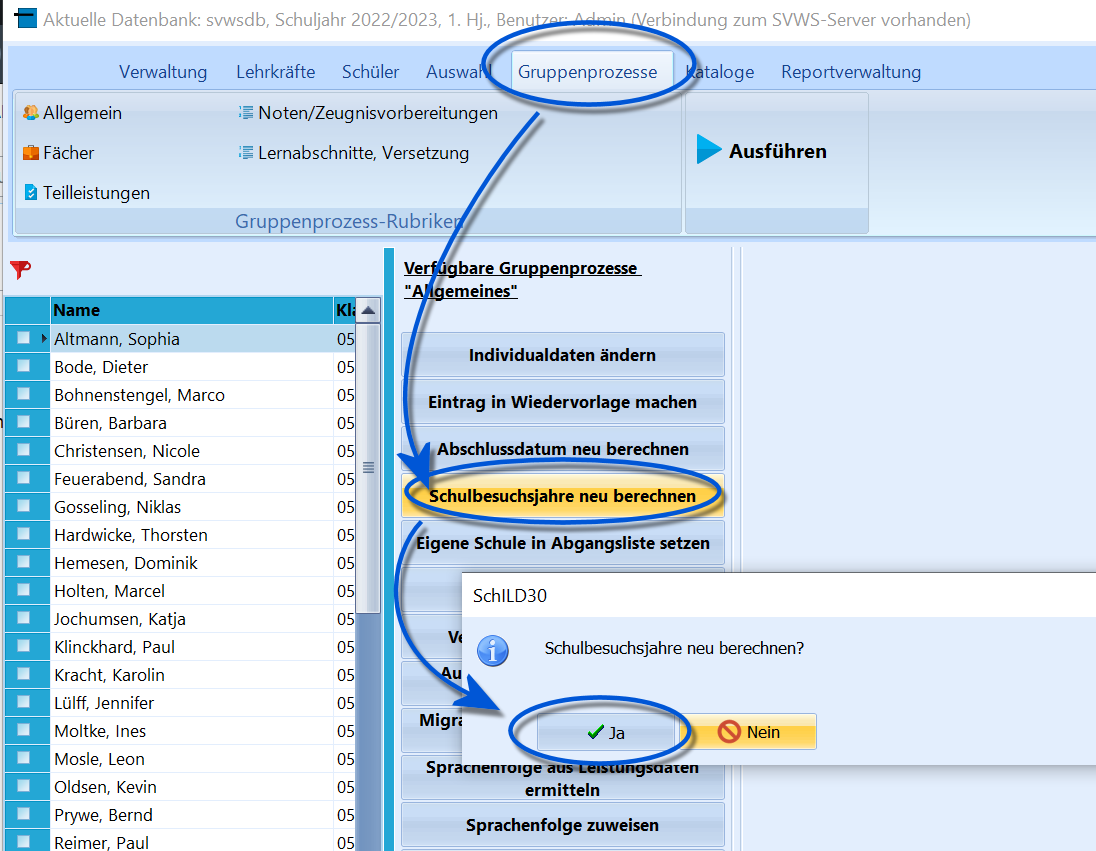1096x851 pixels.
Task: Click the row arrow beside Altmann, Sophia
Action: 44,338
